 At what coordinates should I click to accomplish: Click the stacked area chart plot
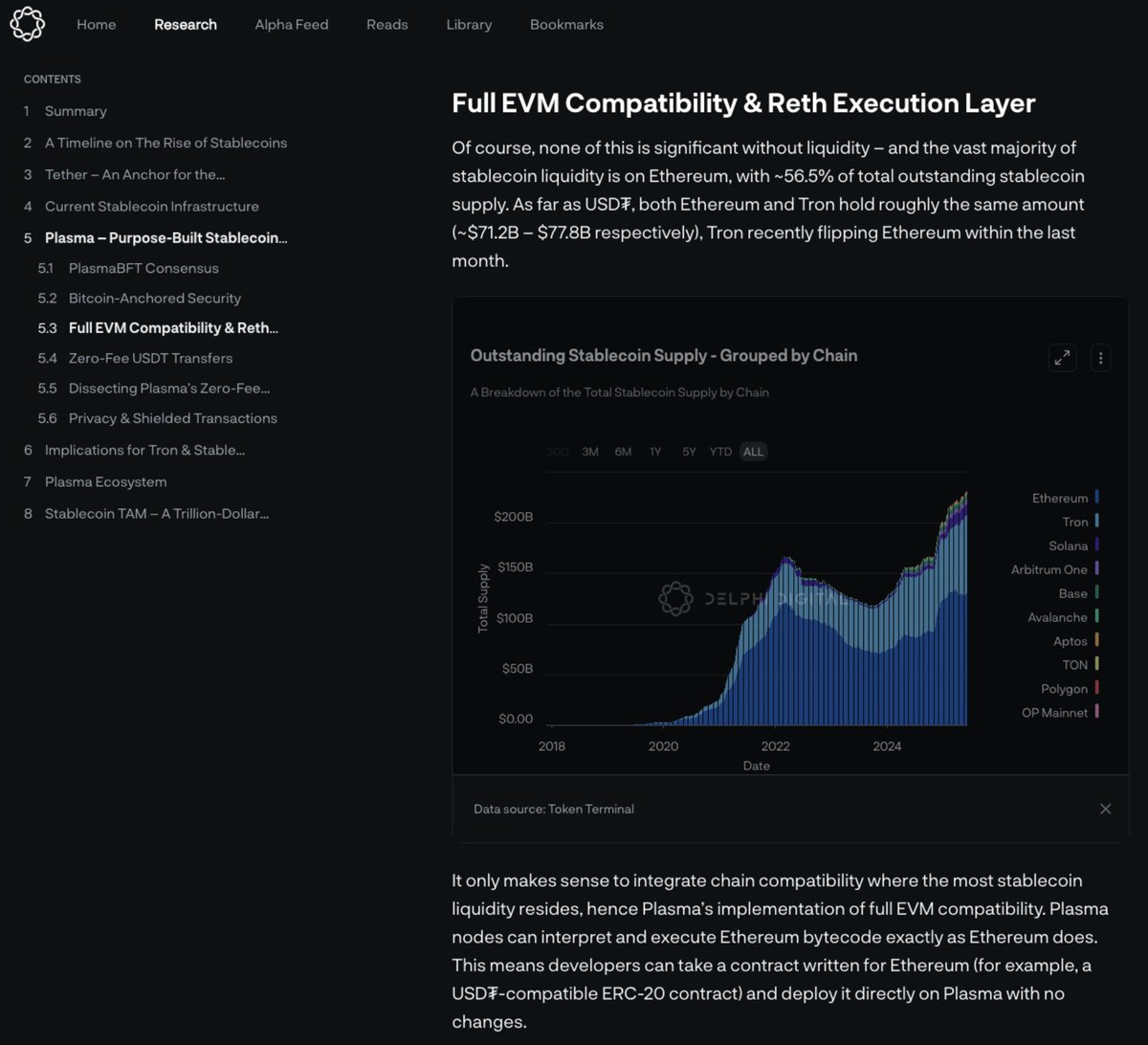(757, 598)
